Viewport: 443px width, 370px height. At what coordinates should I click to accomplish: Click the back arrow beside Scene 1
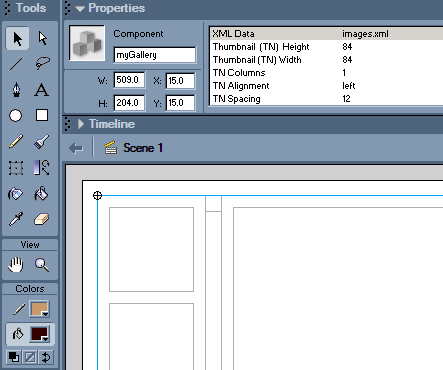76,148
